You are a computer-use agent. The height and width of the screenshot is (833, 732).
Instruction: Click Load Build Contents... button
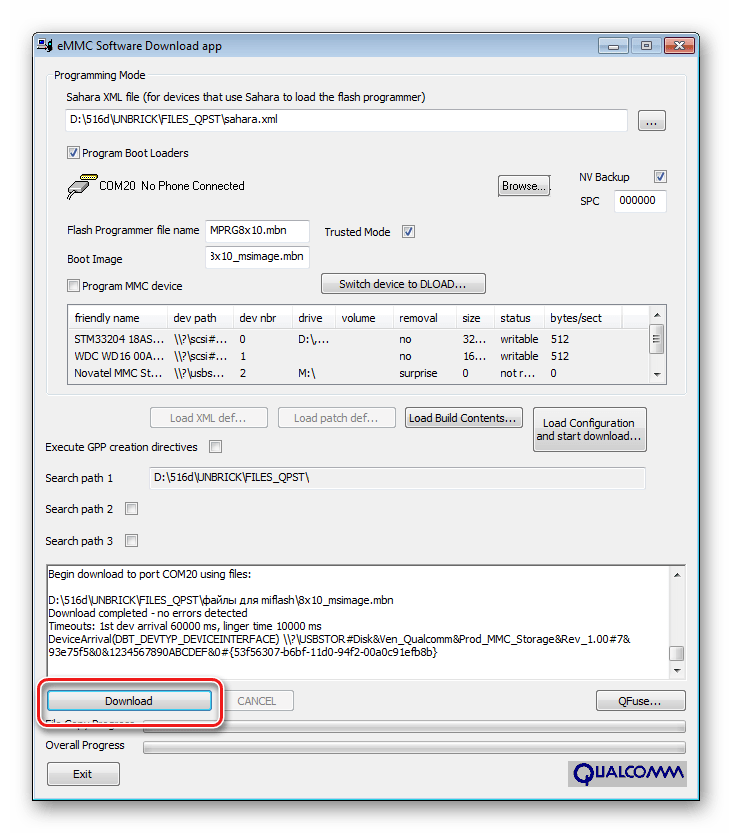coord(463,418)
